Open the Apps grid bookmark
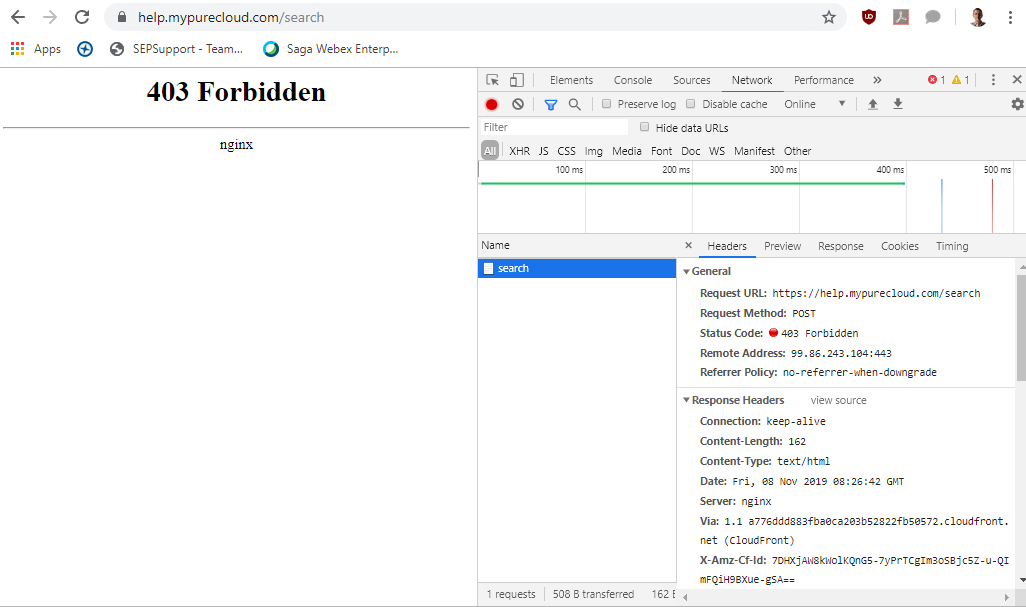This screenshot has height=607, width=1026. 36,49
